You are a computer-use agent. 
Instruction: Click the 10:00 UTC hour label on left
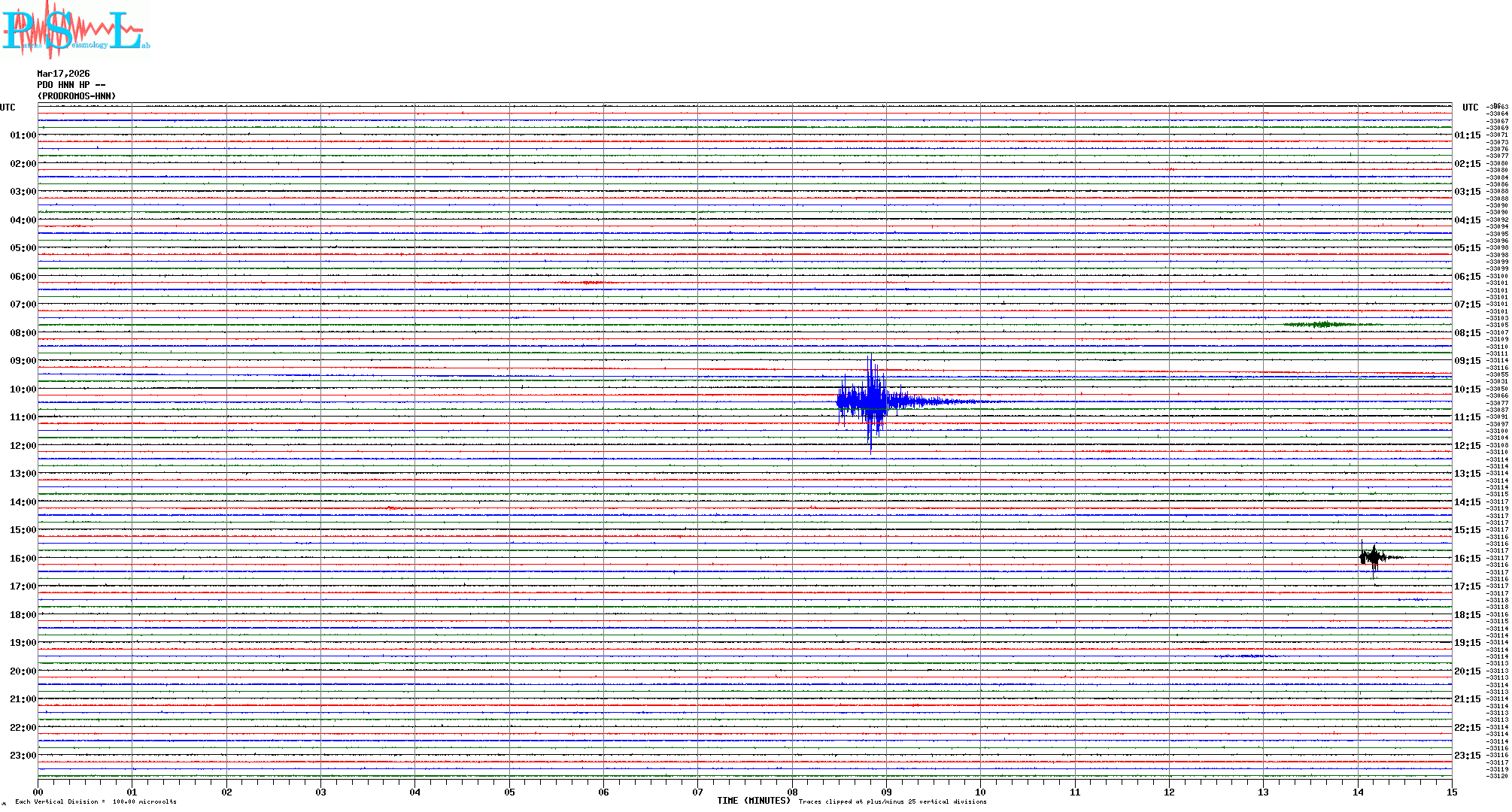(23, 389)
